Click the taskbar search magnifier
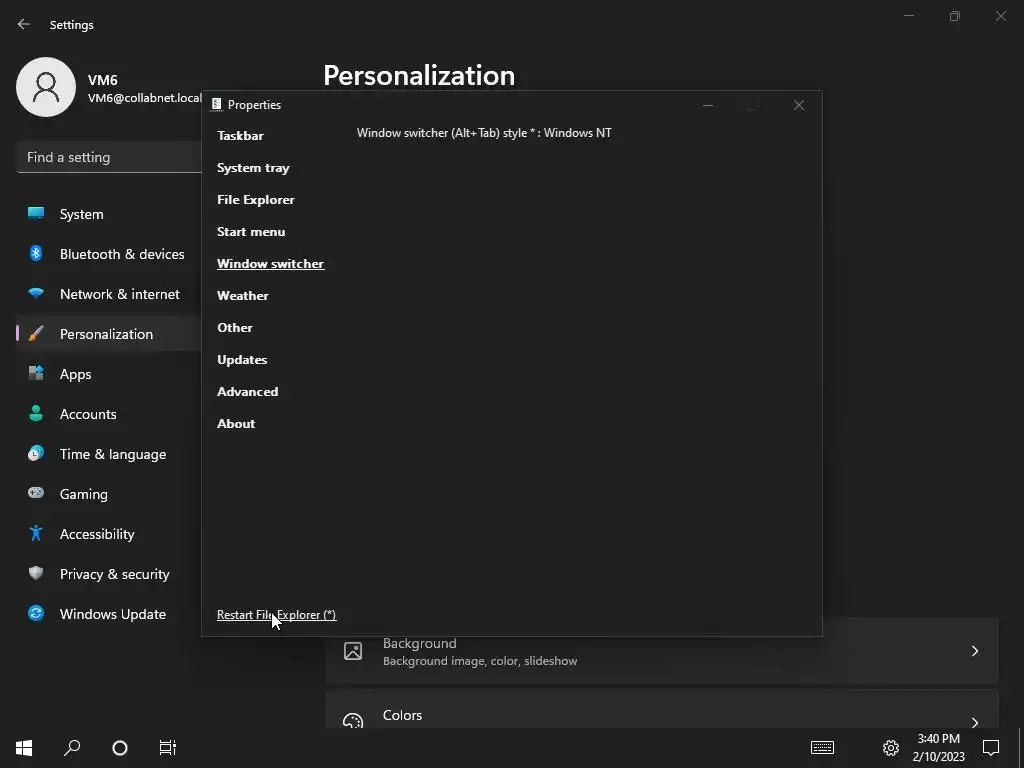 [x=72, y=748]
